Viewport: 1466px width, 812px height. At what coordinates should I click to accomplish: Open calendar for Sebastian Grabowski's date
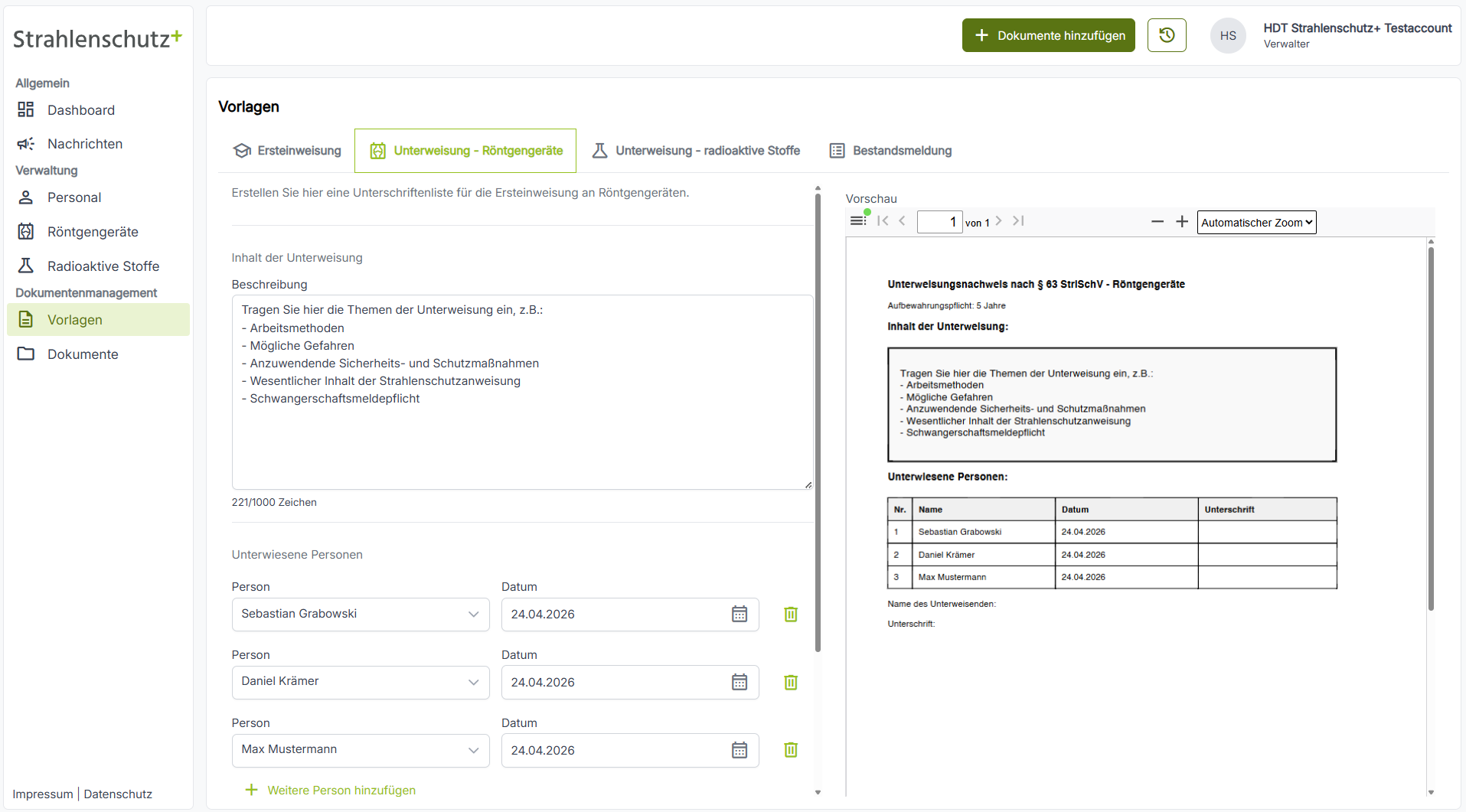[x=740, y=615]
